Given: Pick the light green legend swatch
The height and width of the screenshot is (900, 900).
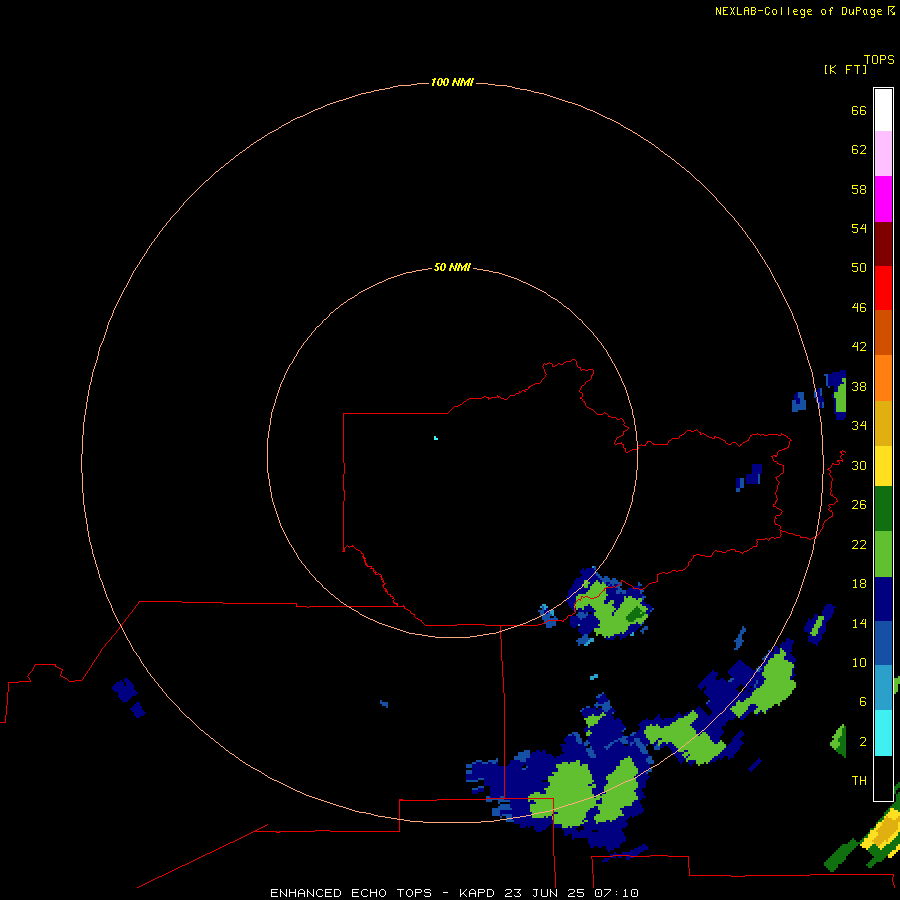Looking at the screenshot, I should click(883, 554).
